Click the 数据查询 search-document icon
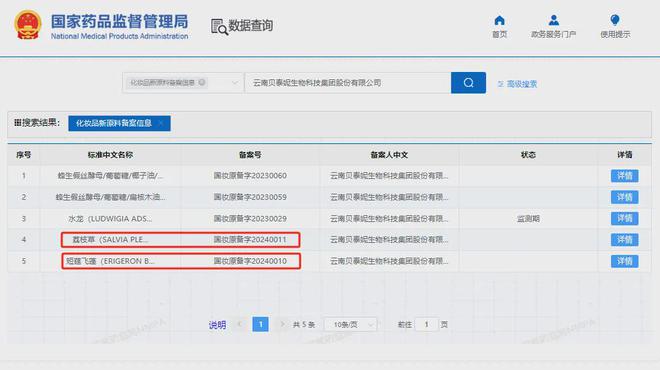This screenshot has height=370, width=660. pyautogui.click(x=219, y=27)
